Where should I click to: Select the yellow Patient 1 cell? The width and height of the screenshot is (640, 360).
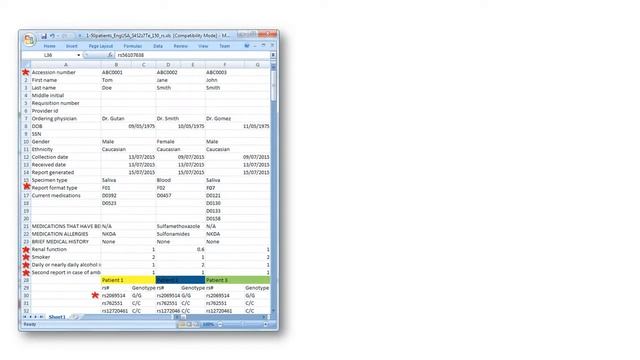coord(128,280)
